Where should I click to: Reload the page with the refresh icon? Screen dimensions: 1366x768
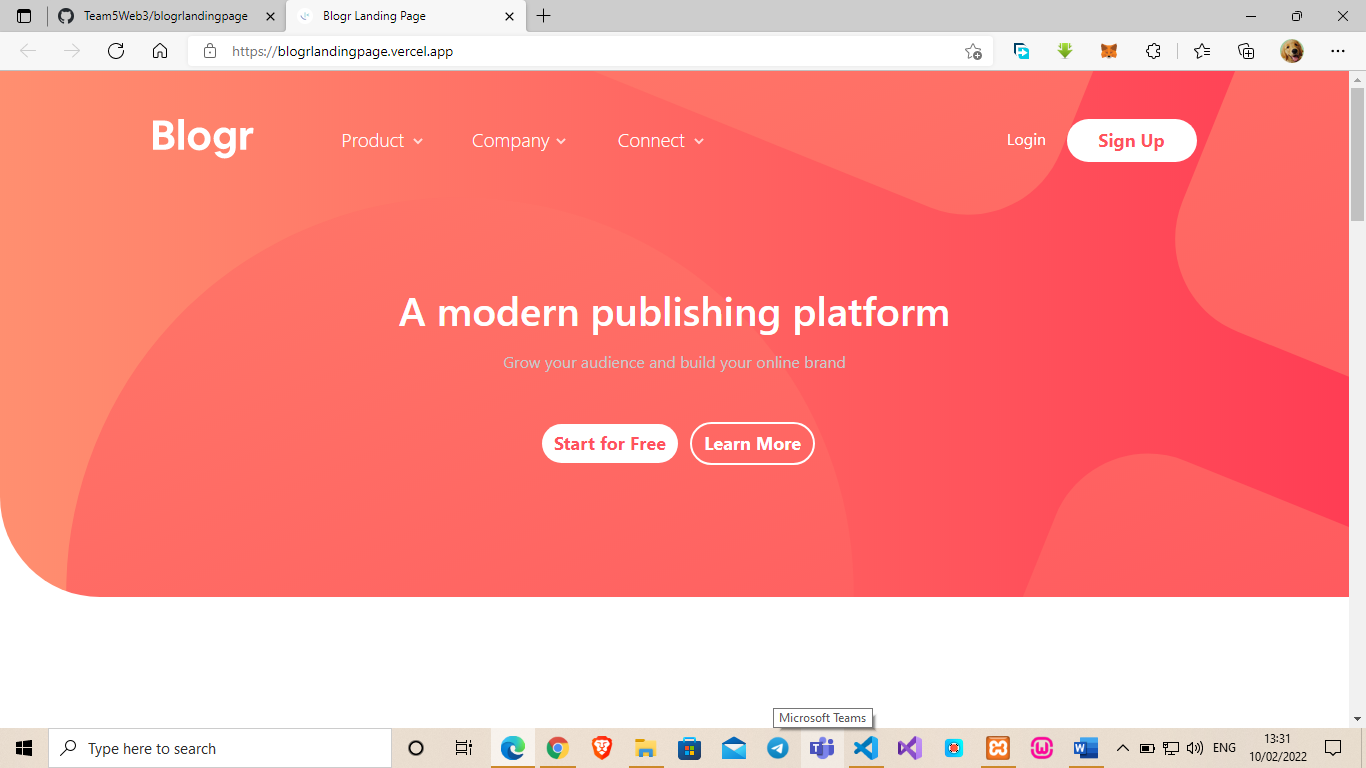[x=116, y=51]
